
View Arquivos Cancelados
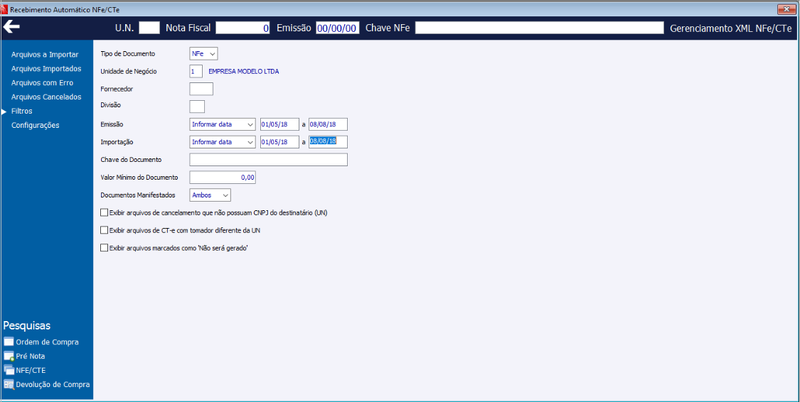click(46, 97)
